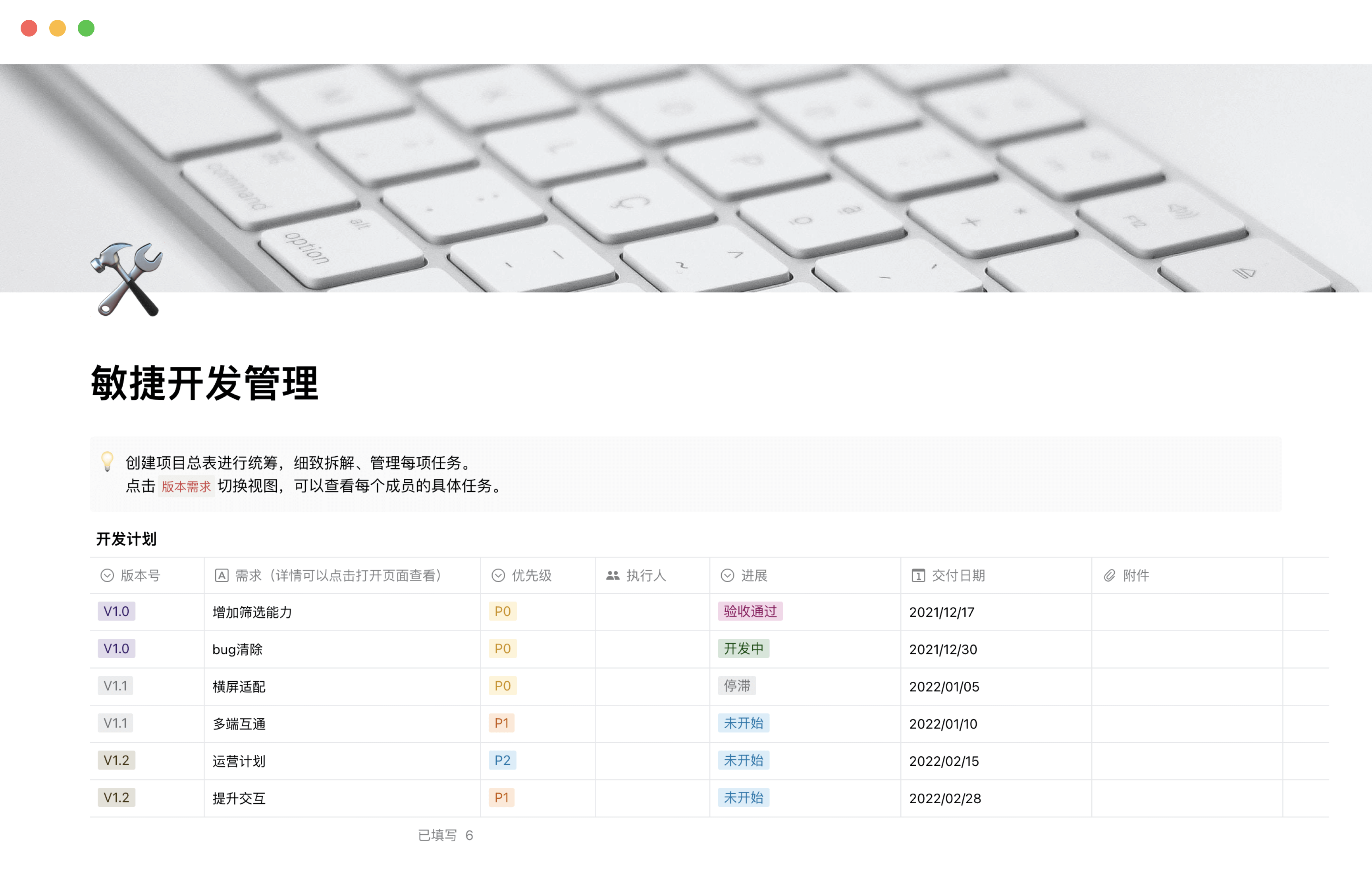Click the 版本号 column select icon
Screen dimensions: 1372x887
[x=107, y=575]
